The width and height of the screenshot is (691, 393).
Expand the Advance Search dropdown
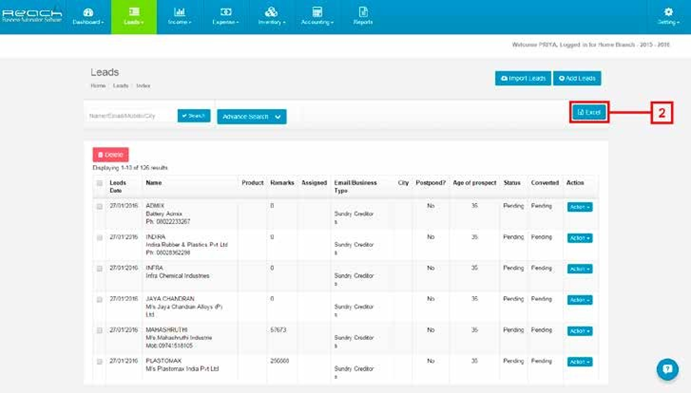pos(252,117)
